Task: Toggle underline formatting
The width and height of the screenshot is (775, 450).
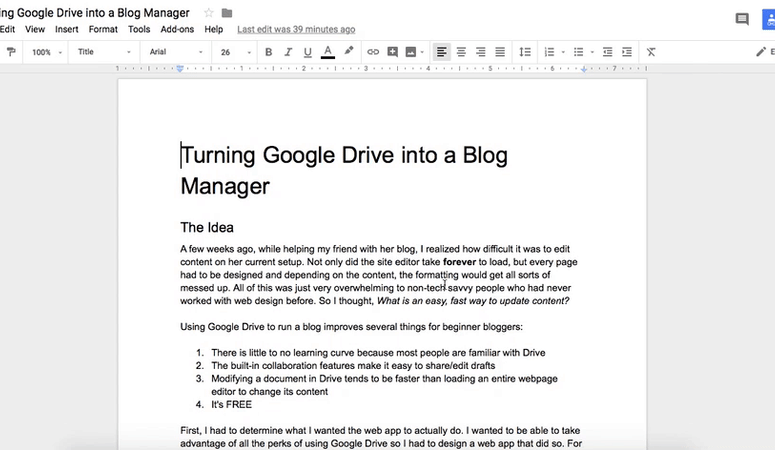Action: (307, 52)
